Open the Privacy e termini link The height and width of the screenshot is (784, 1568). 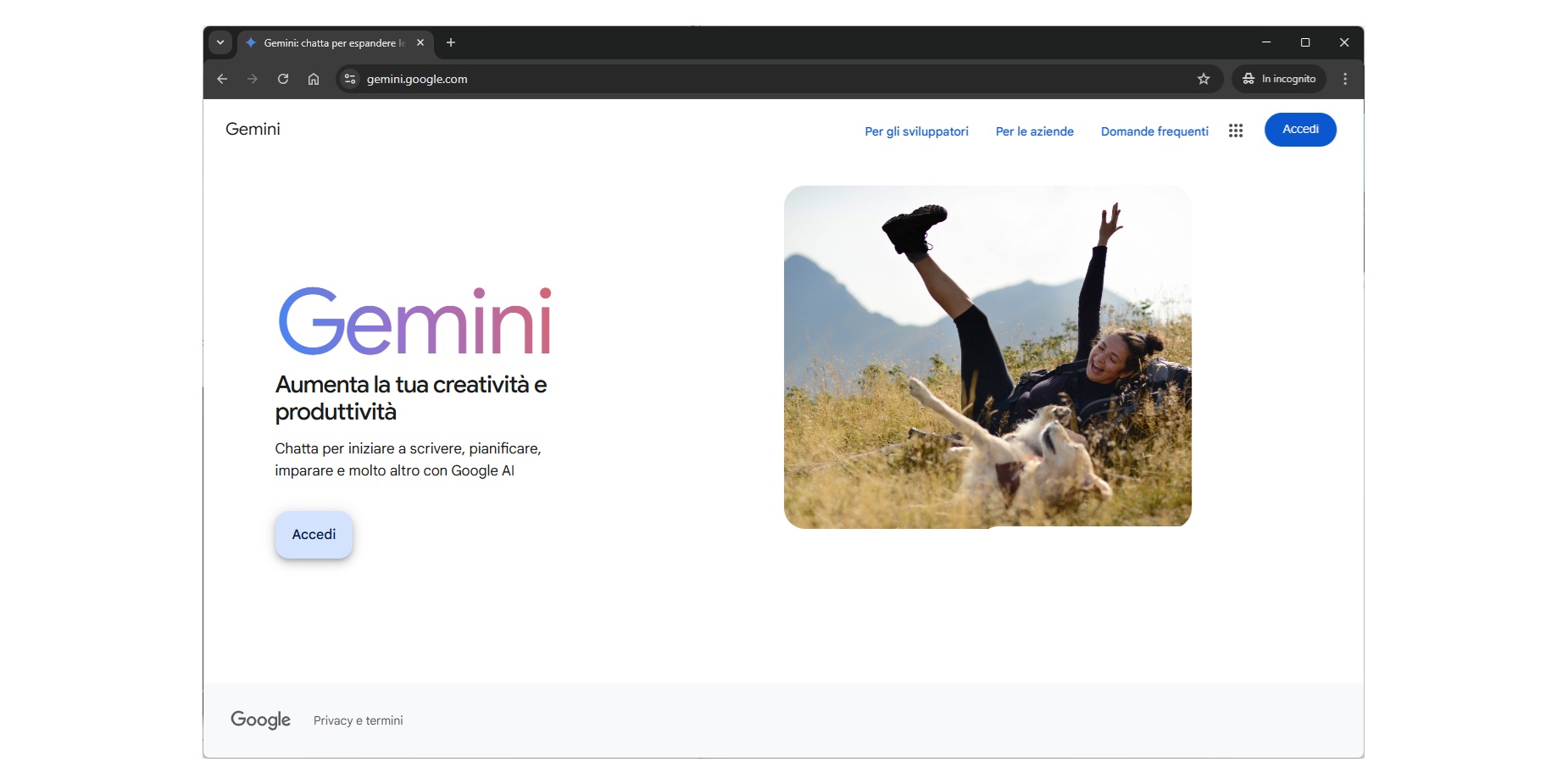pos(358,720)
